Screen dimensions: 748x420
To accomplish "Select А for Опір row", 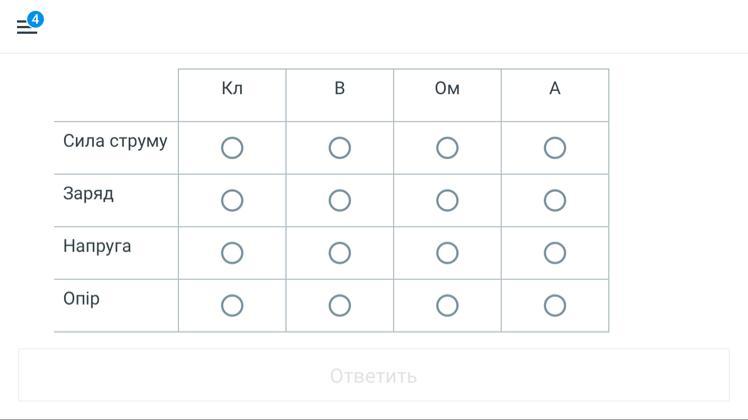I will pyautogui.click(x=555, y=305).
